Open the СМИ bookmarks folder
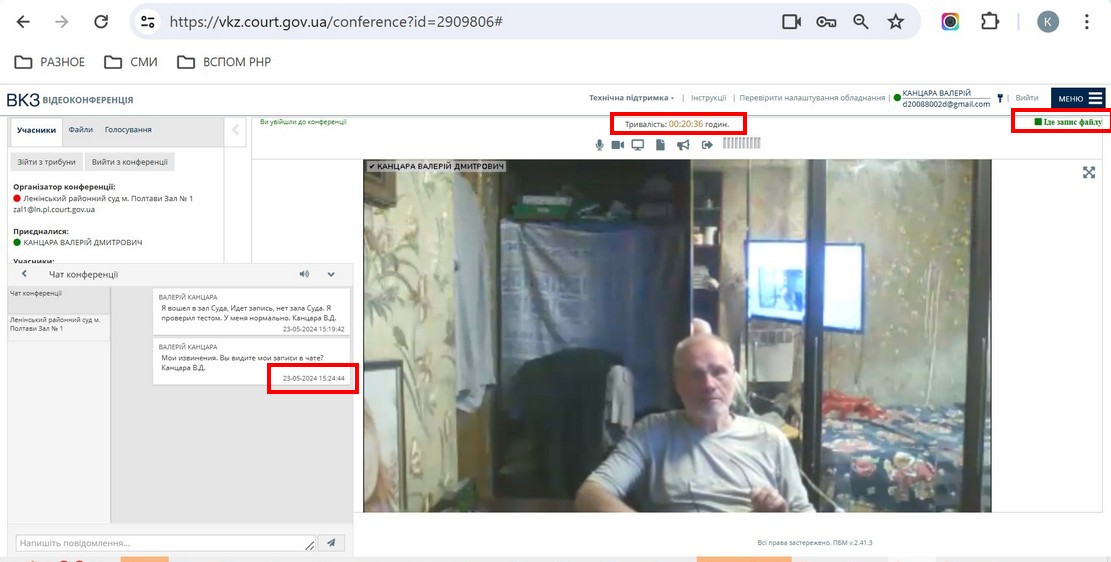 pos(131,62)
